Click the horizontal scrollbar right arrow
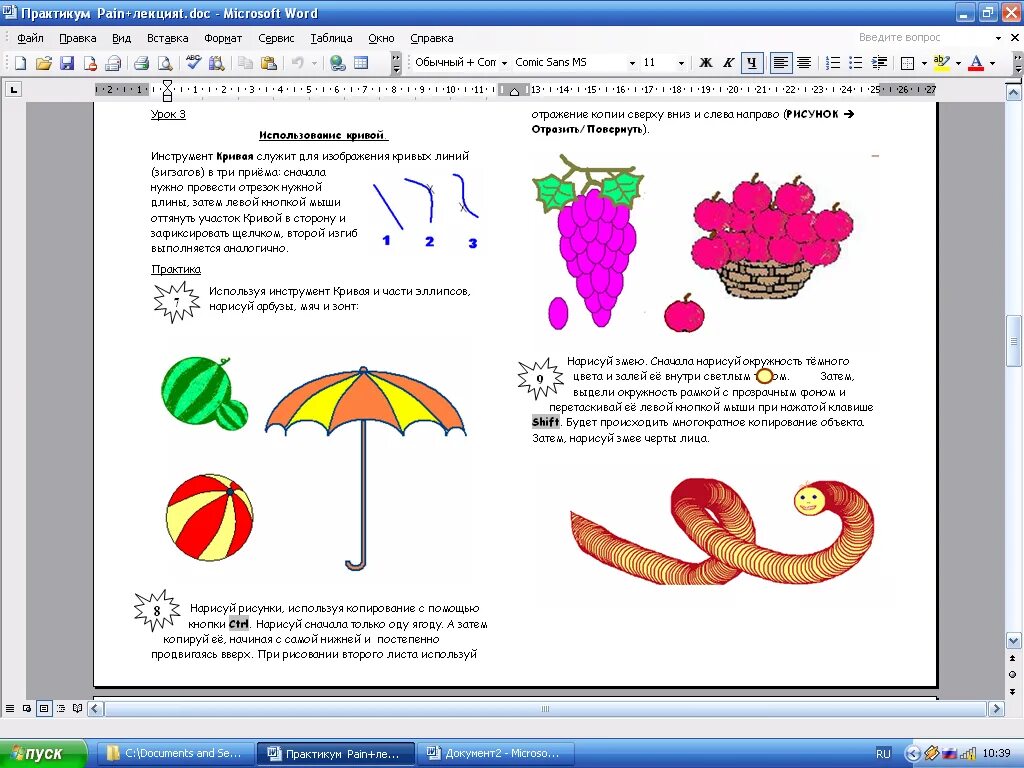This screenshot has height=768, width=1024. (x=996, y=709)
